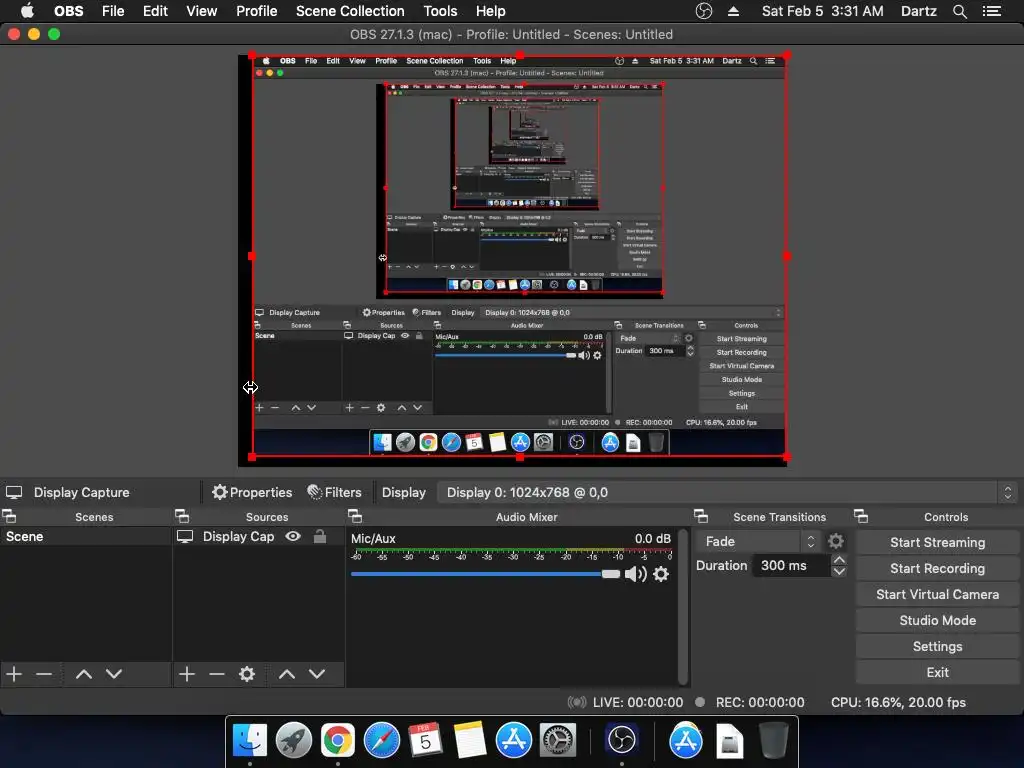Pop out the Audio Mixer dock icon
This screenshot has height=768, width=1024.
[355, 517]
